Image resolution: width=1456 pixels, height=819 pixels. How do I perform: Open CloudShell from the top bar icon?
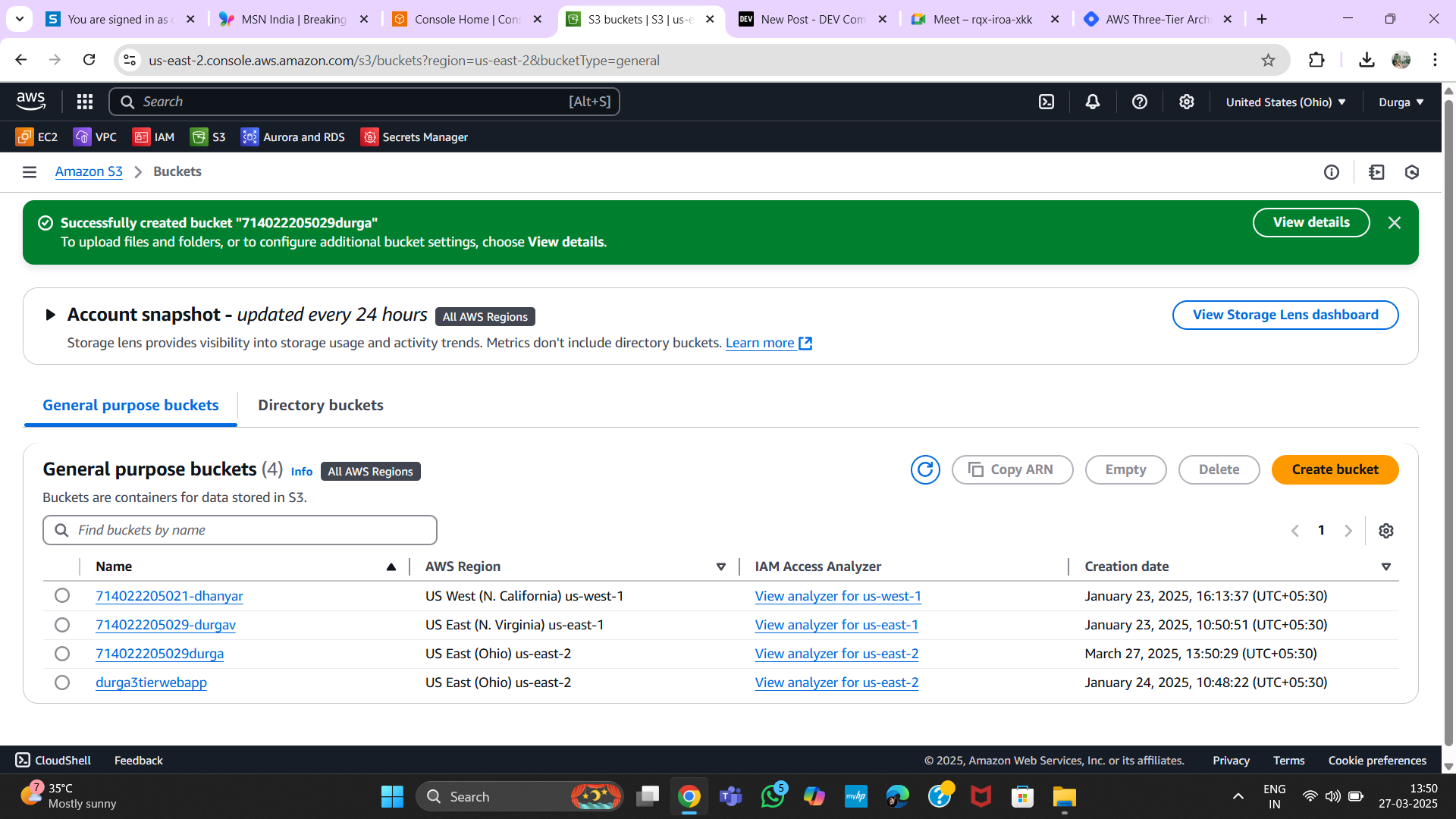(1046, 102)
